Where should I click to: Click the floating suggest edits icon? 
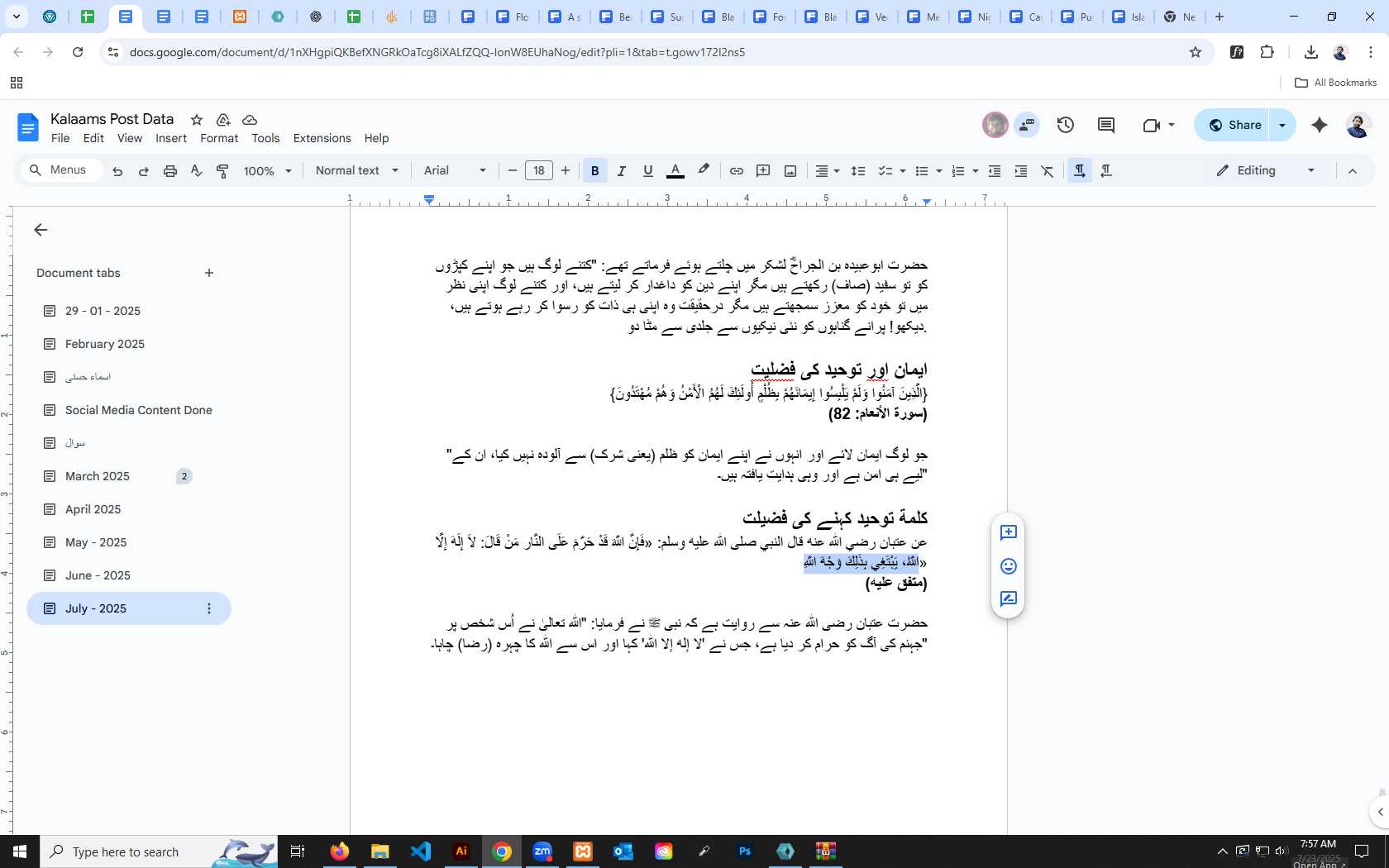(1008, 599)
